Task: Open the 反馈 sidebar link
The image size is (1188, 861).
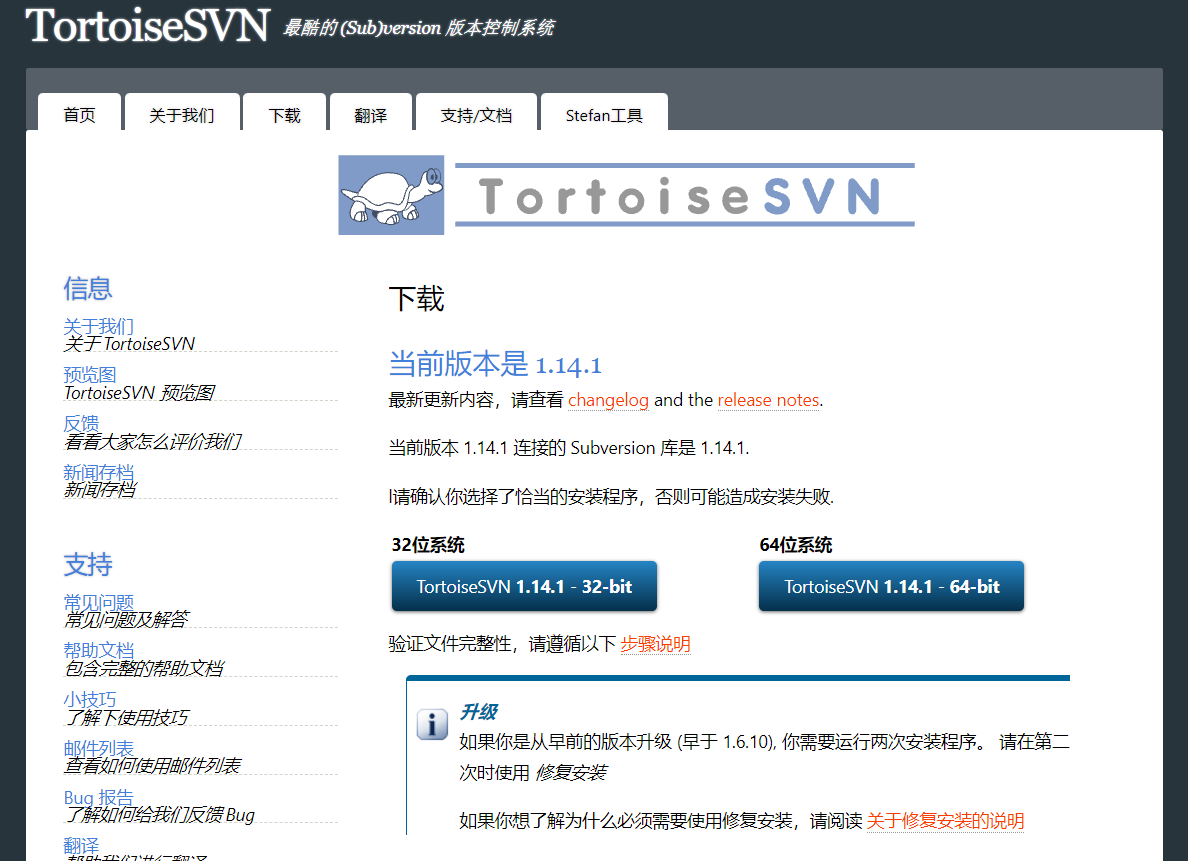Action: (81, 423)
